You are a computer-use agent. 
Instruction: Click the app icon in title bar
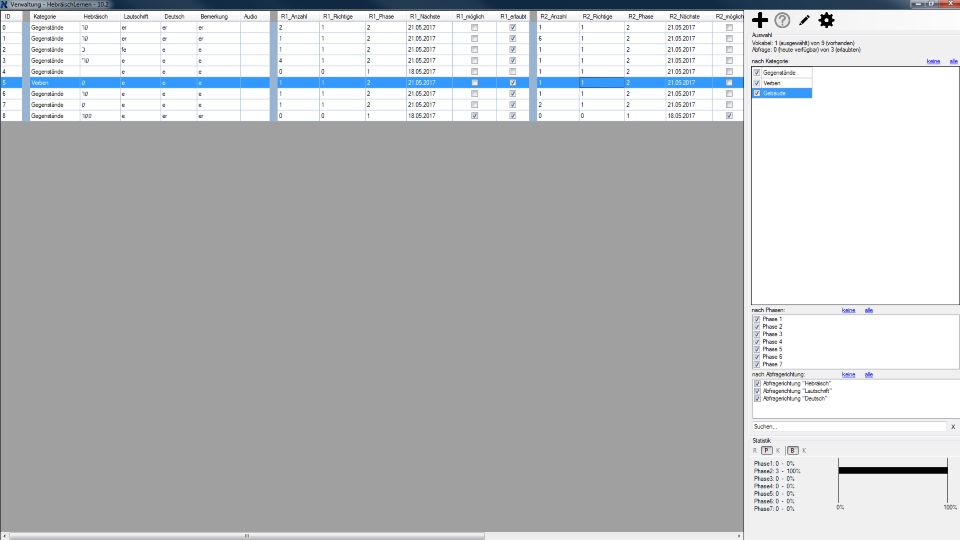tap(5, 4)
